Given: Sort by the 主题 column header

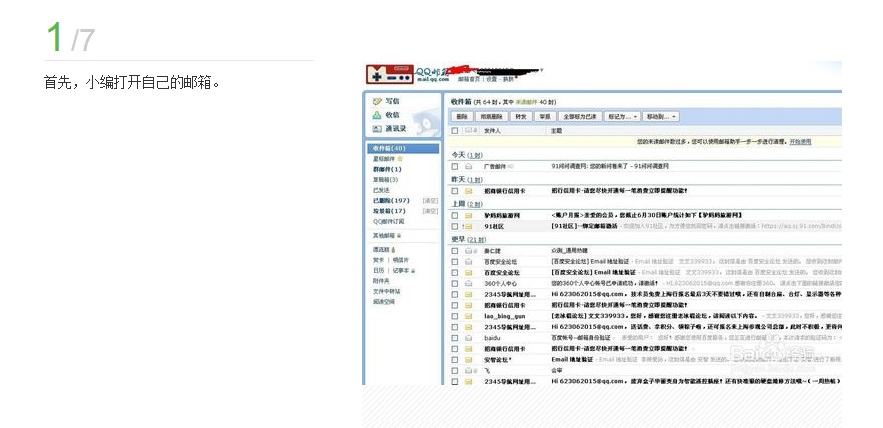Looking at the screenshot, I should point(556,131).
